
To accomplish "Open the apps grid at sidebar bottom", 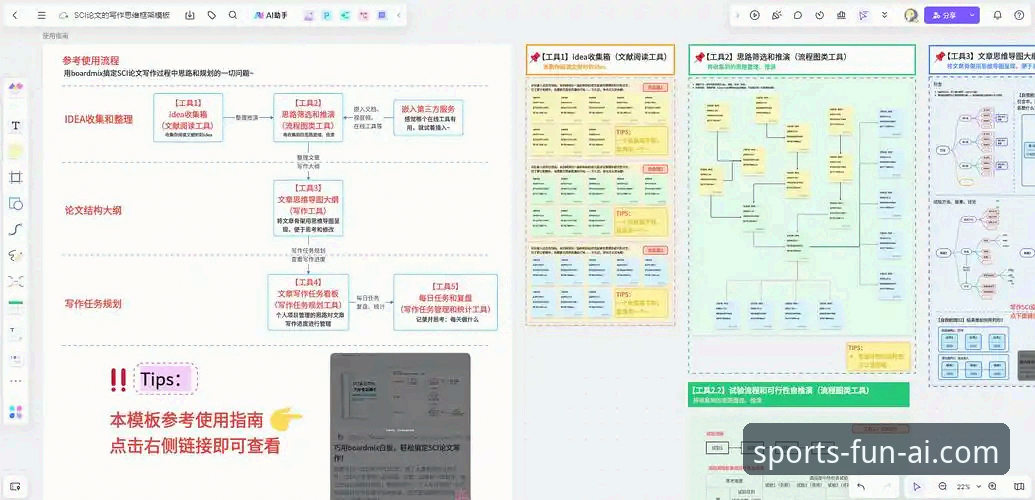I will (x=16, y=412).
